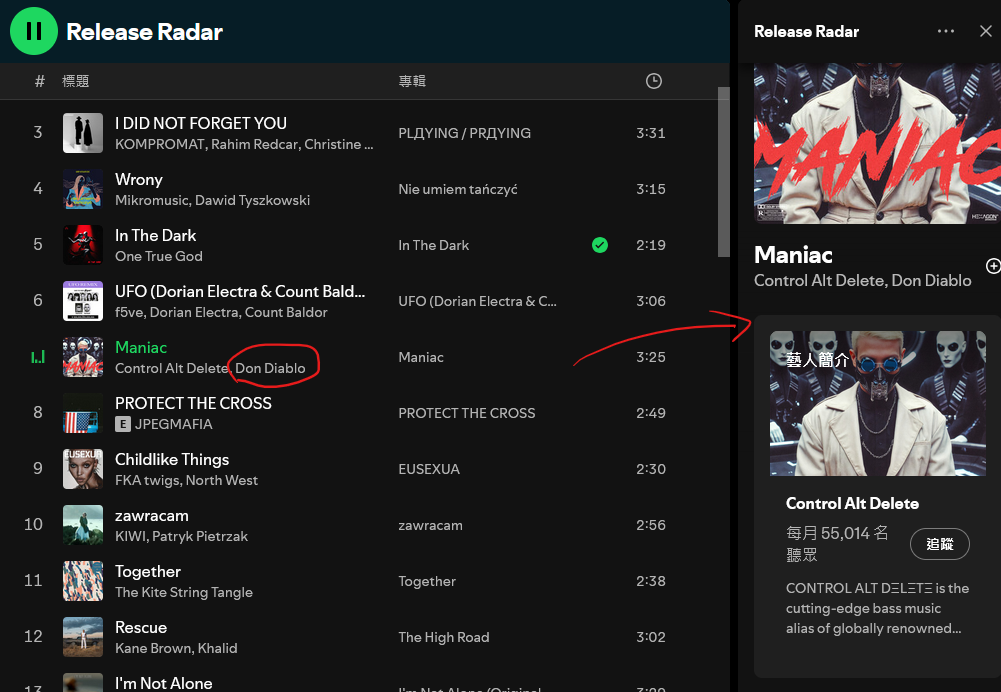
Task: Open artist Dorian Electra on UFO row
Action: point(193,313)
